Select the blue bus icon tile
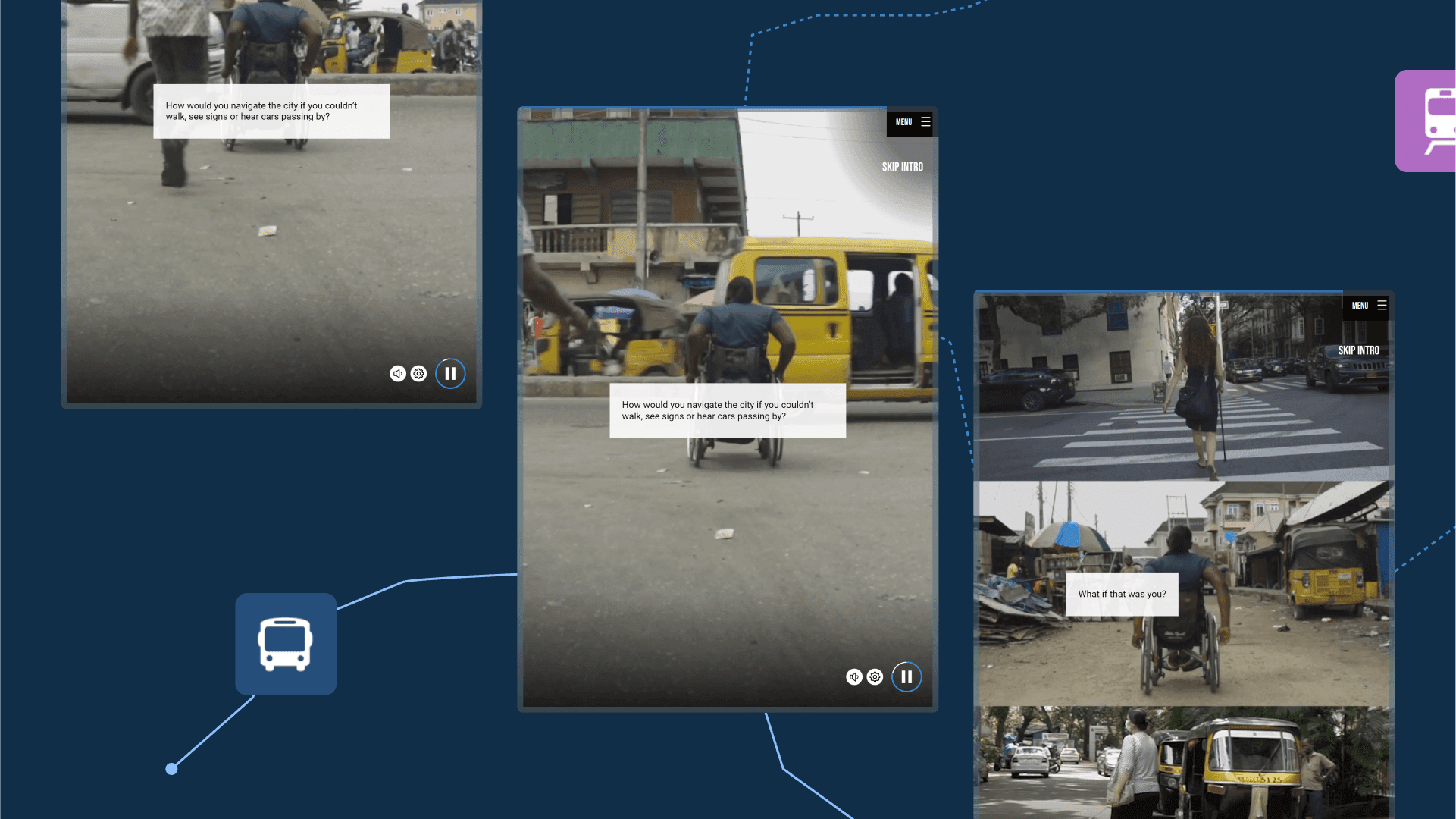1456x819 pixels. 286,644
